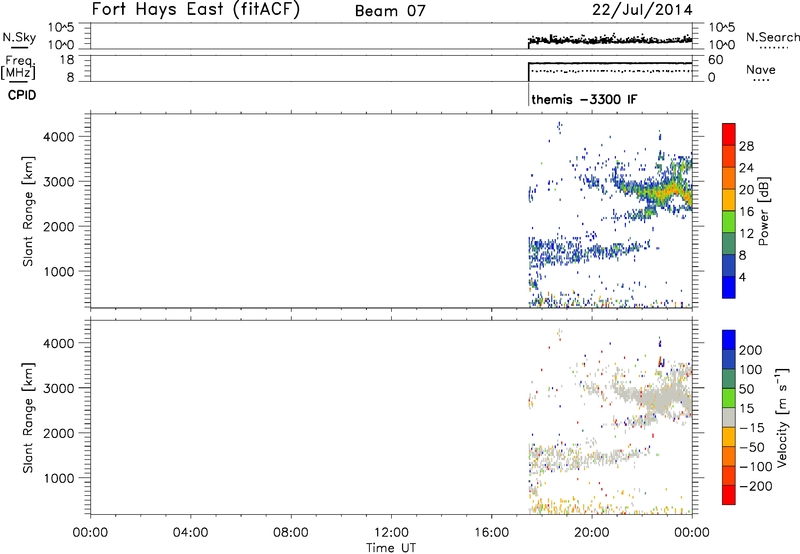Click the Nave axis value '60'

(716, 60)
